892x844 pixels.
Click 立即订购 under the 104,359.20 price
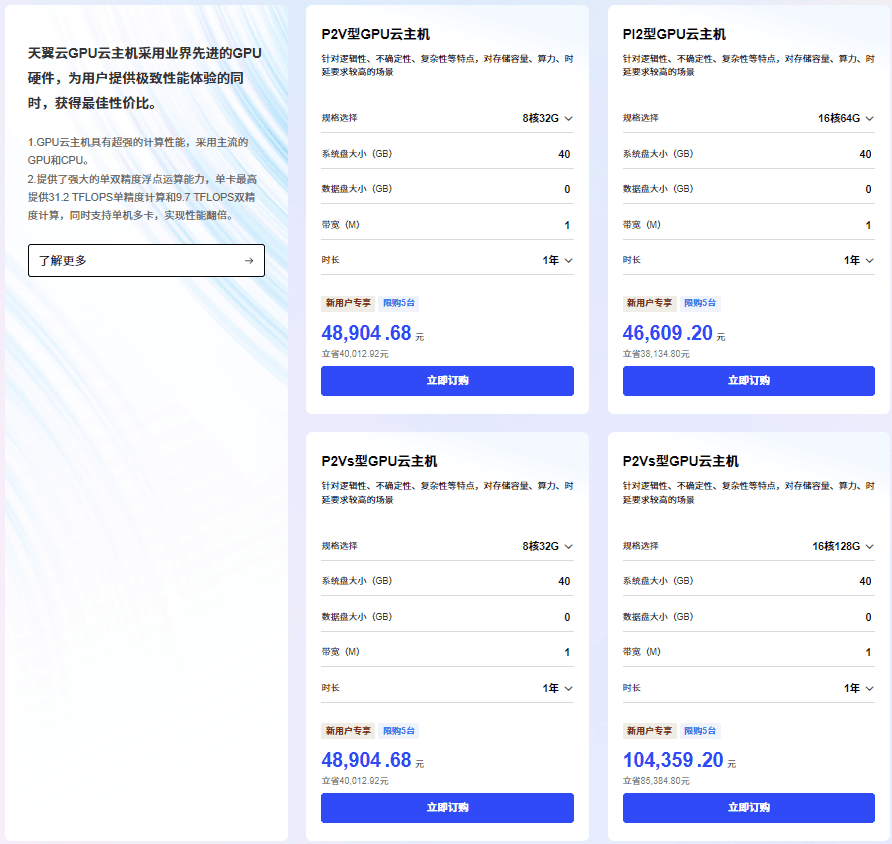(749, 808)
